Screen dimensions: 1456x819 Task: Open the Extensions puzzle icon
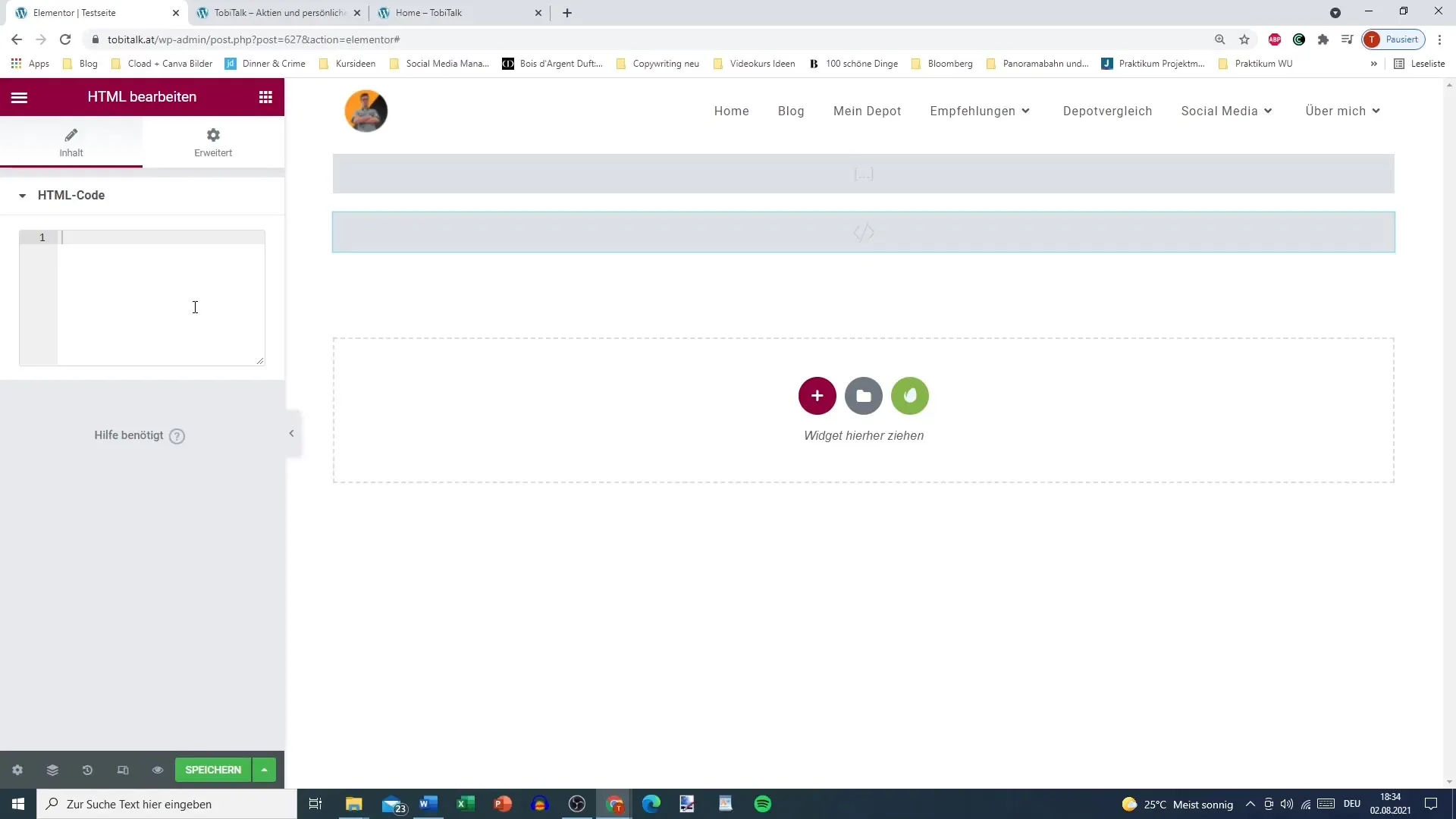click(1323, 39)
